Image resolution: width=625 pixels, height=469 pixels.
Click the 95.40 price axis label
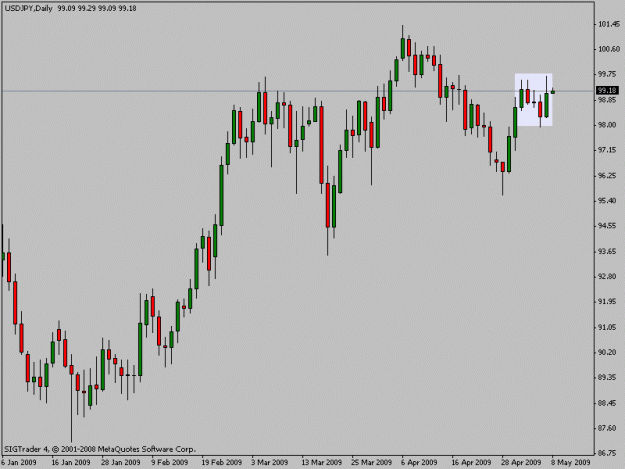(x=608, y=201)
